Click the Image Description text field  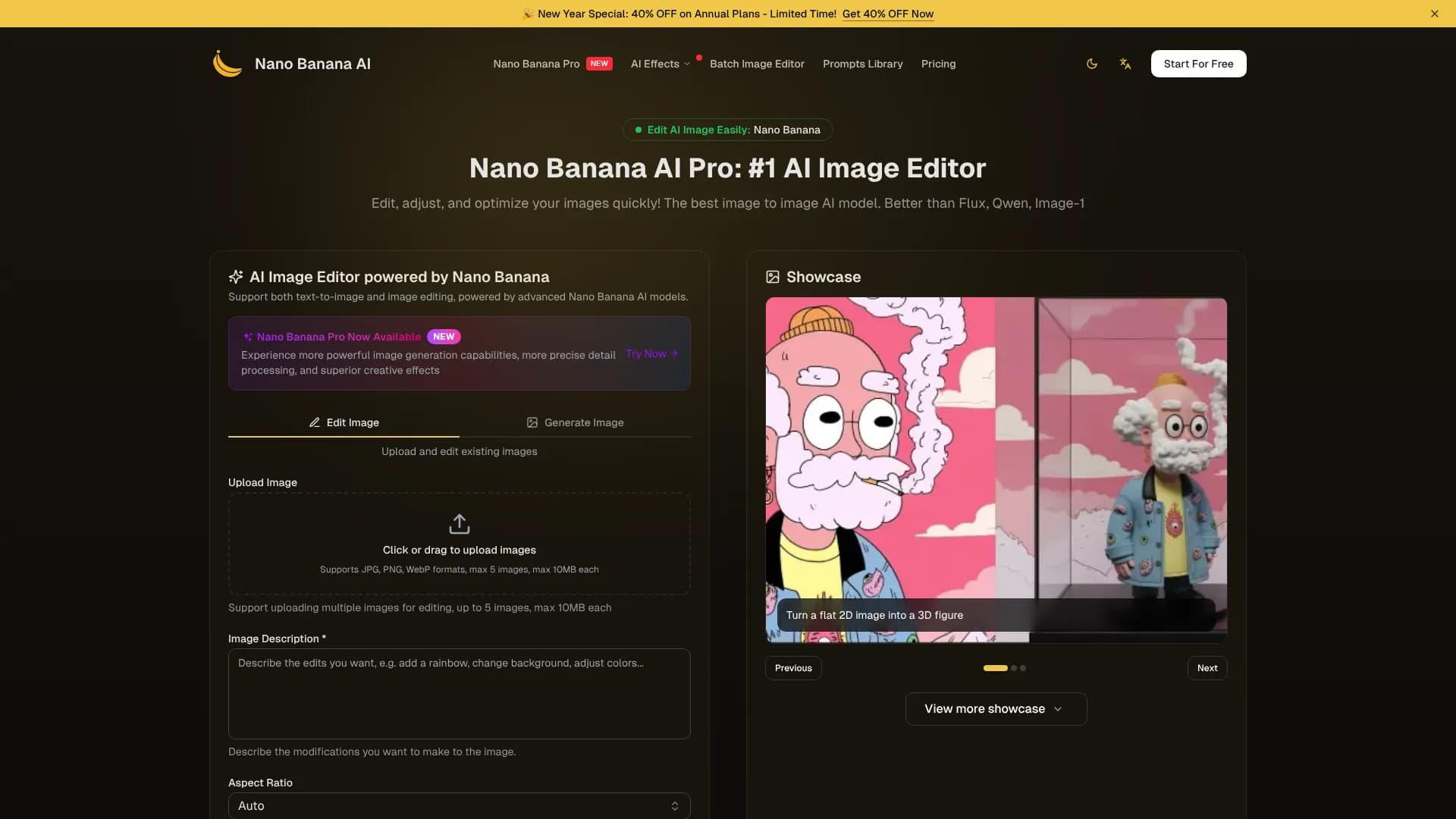pos(459,693)
